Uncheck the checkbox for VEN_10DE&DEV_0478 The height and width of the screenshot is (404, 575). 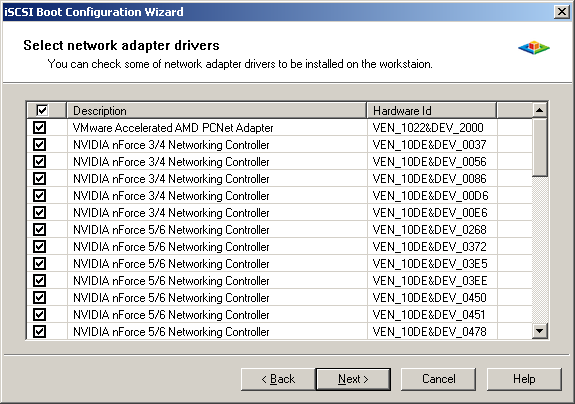coord(40,331)
